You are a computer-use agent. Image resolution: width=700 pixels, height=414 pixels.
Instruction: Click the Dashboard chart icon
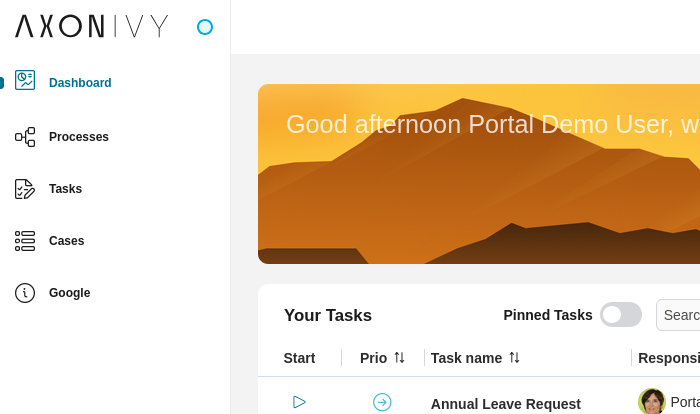[25, 80]
